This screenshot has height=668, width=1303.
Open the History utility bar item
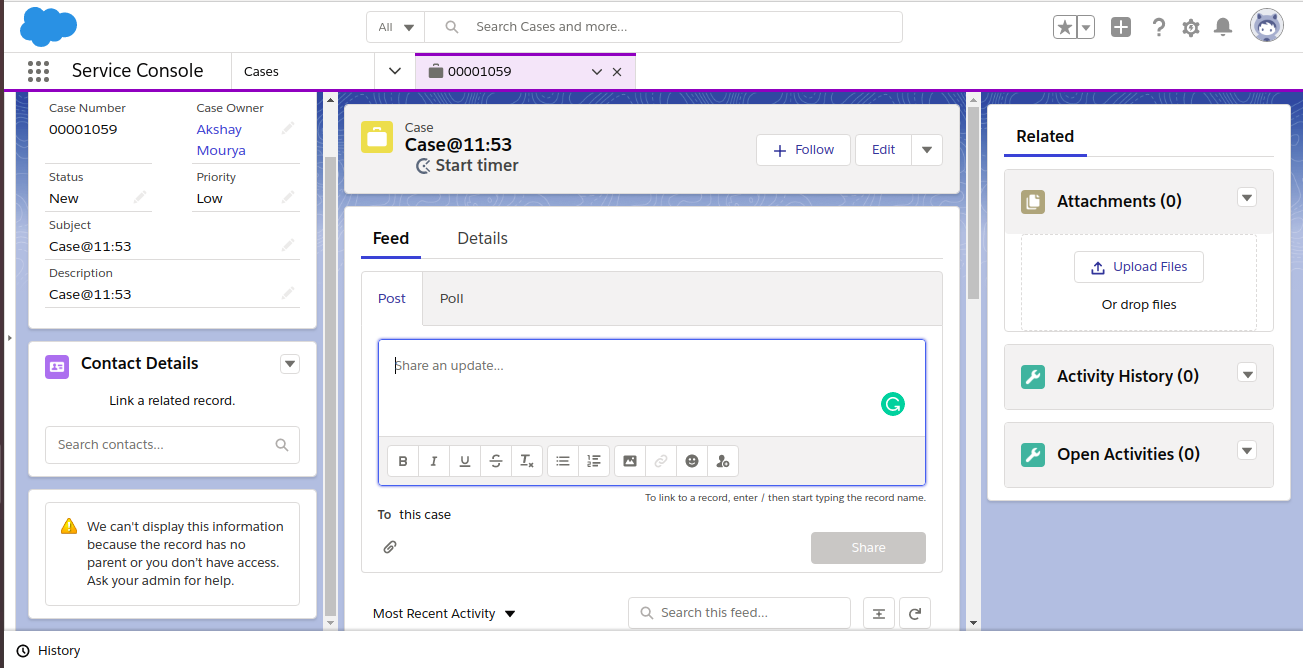coord(48,650)
